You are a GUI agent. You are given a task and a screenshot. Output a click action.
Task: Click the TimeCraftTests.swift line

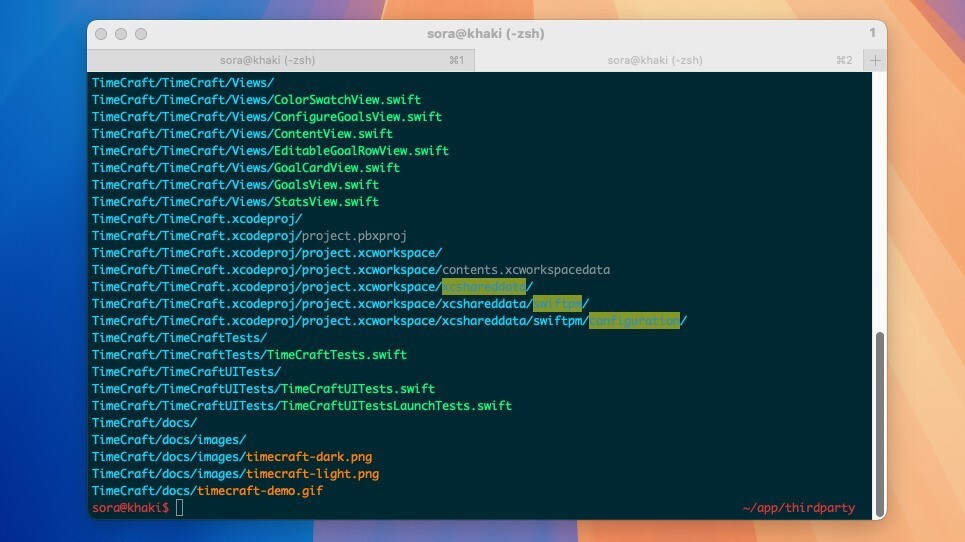(249, 354)
